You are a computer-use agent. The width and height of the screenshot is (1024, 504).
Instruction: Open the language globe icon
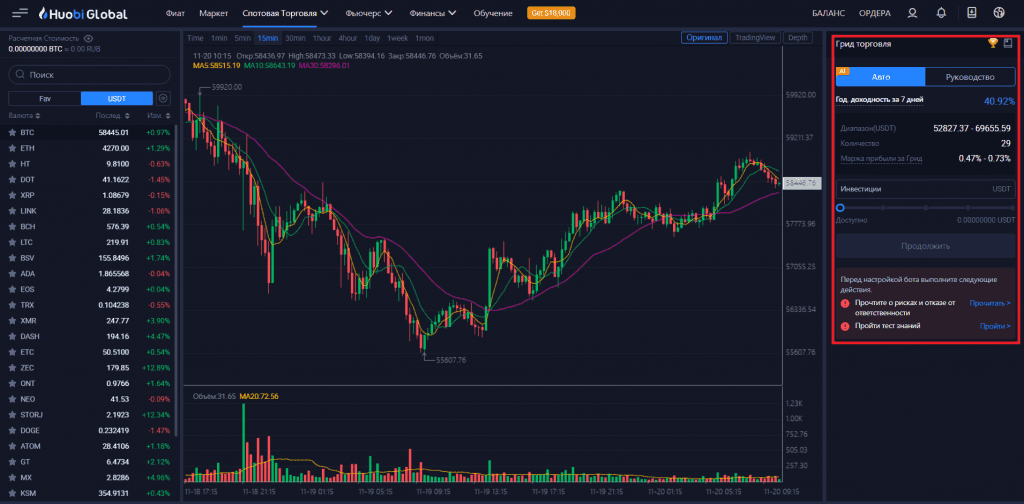click(998, 13)
